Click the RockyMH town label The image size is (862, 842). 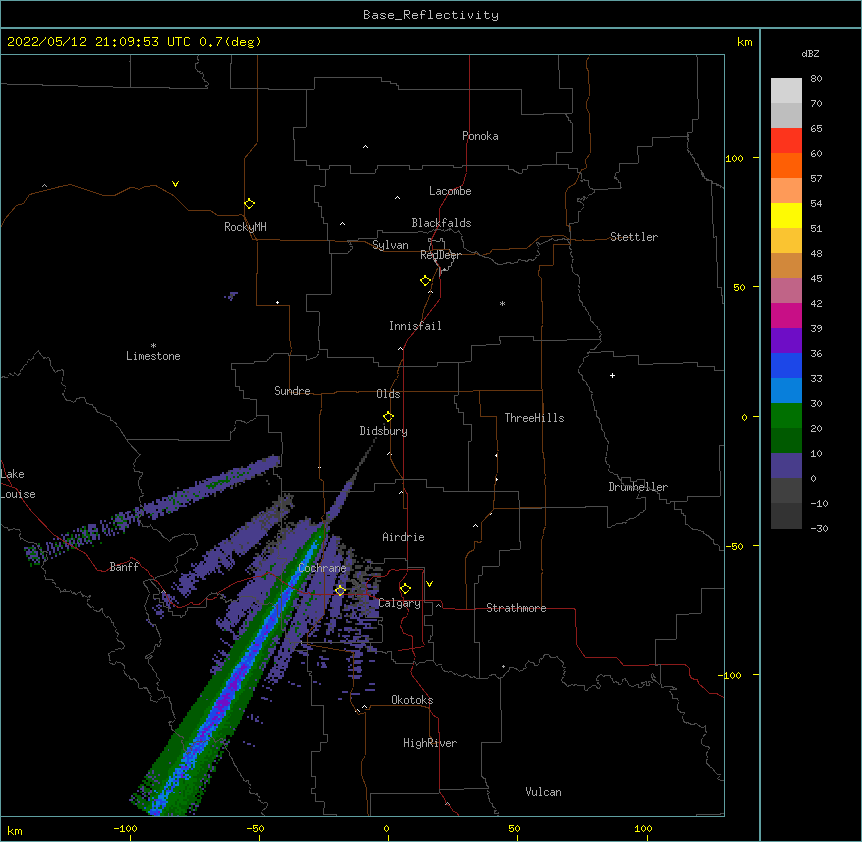(x=245, y=227)
